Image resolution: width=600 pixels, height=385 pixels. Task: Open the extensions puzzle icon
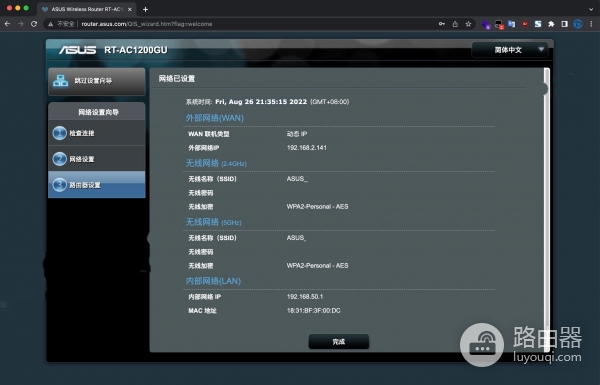551,24
